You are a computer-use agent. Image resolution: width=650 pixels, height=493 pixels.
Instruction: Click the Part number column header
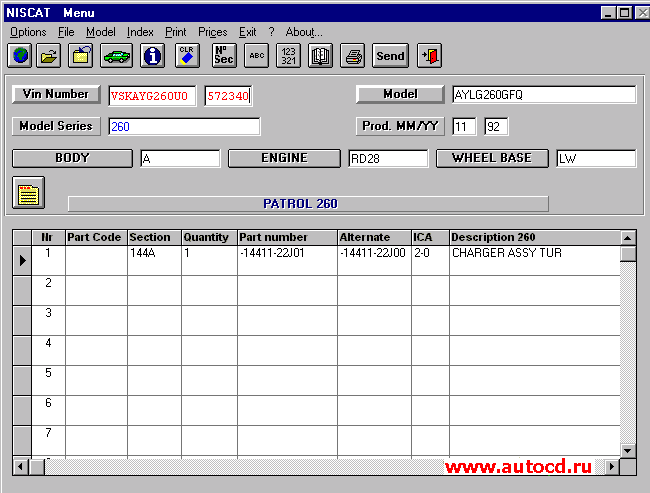pos(287,237)
